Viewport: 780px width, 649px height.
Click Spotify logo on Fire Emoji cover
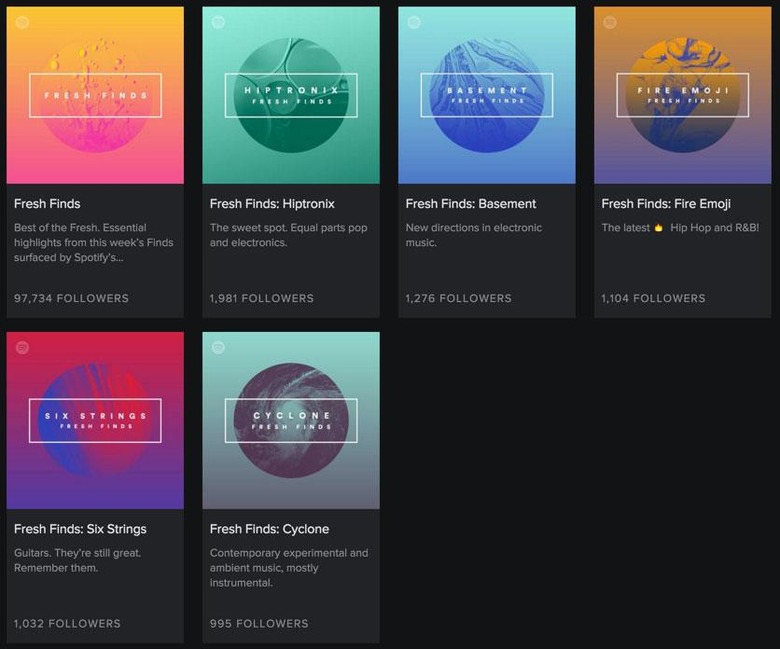610,22
